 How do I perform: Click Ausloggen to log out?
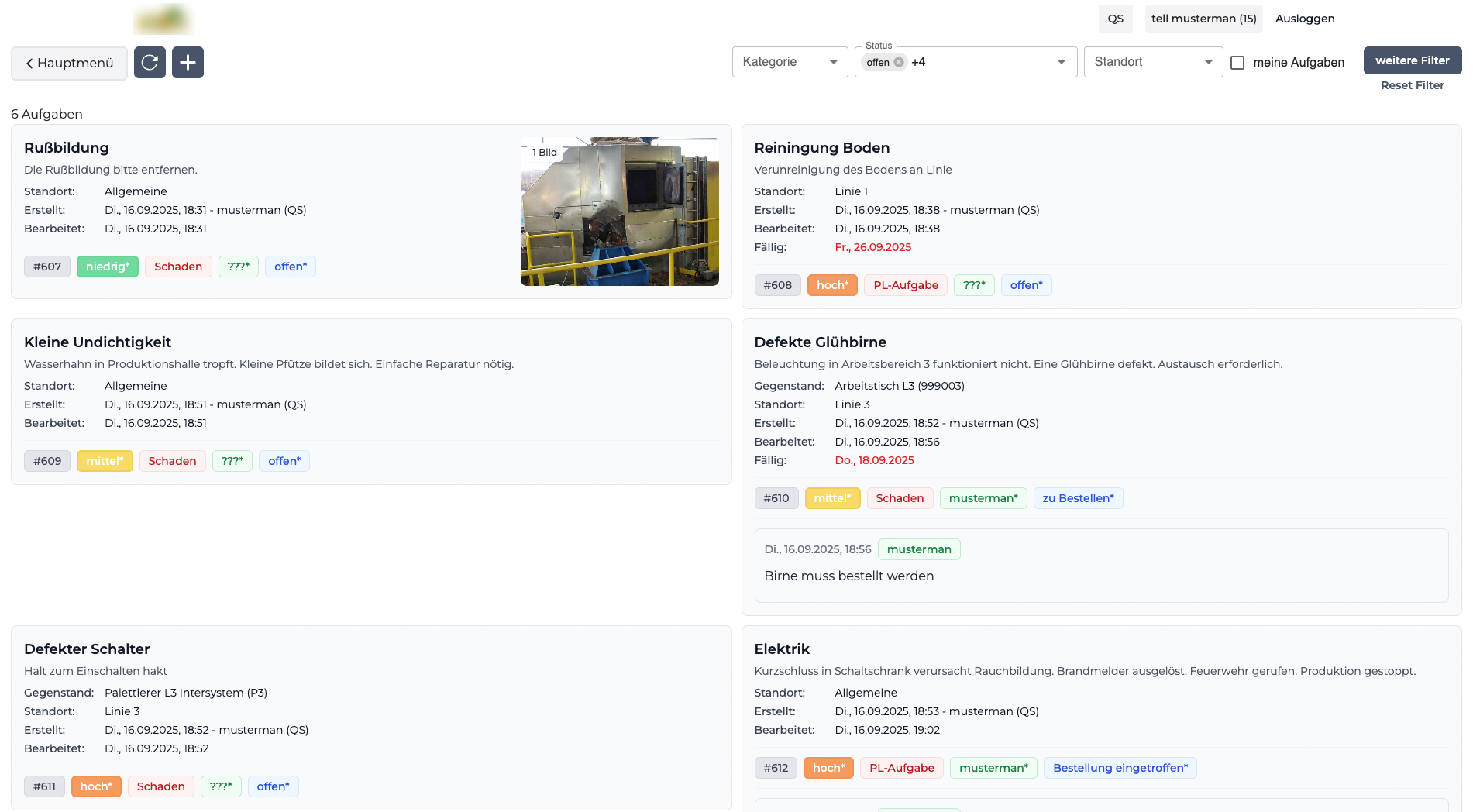pos(1305,18)
